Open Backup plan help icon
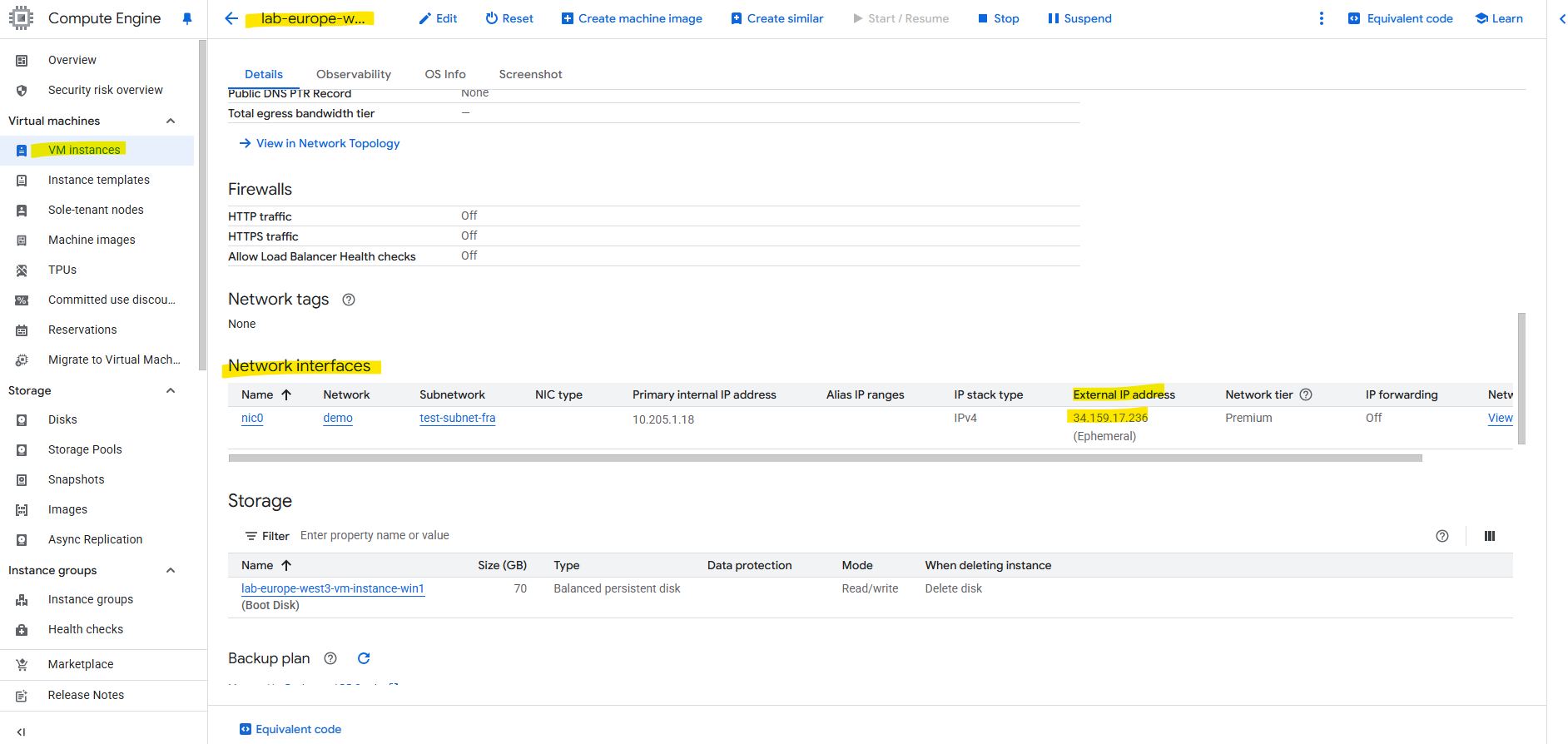Screen dimensions: 1568x744 330,658
